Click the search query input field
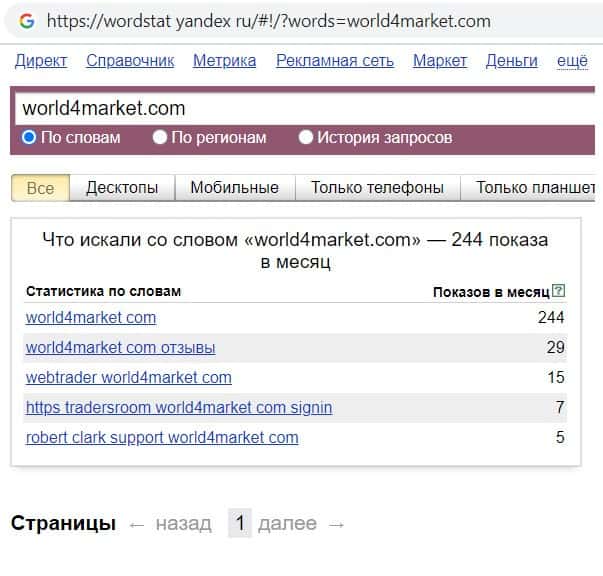 point(300,108)
